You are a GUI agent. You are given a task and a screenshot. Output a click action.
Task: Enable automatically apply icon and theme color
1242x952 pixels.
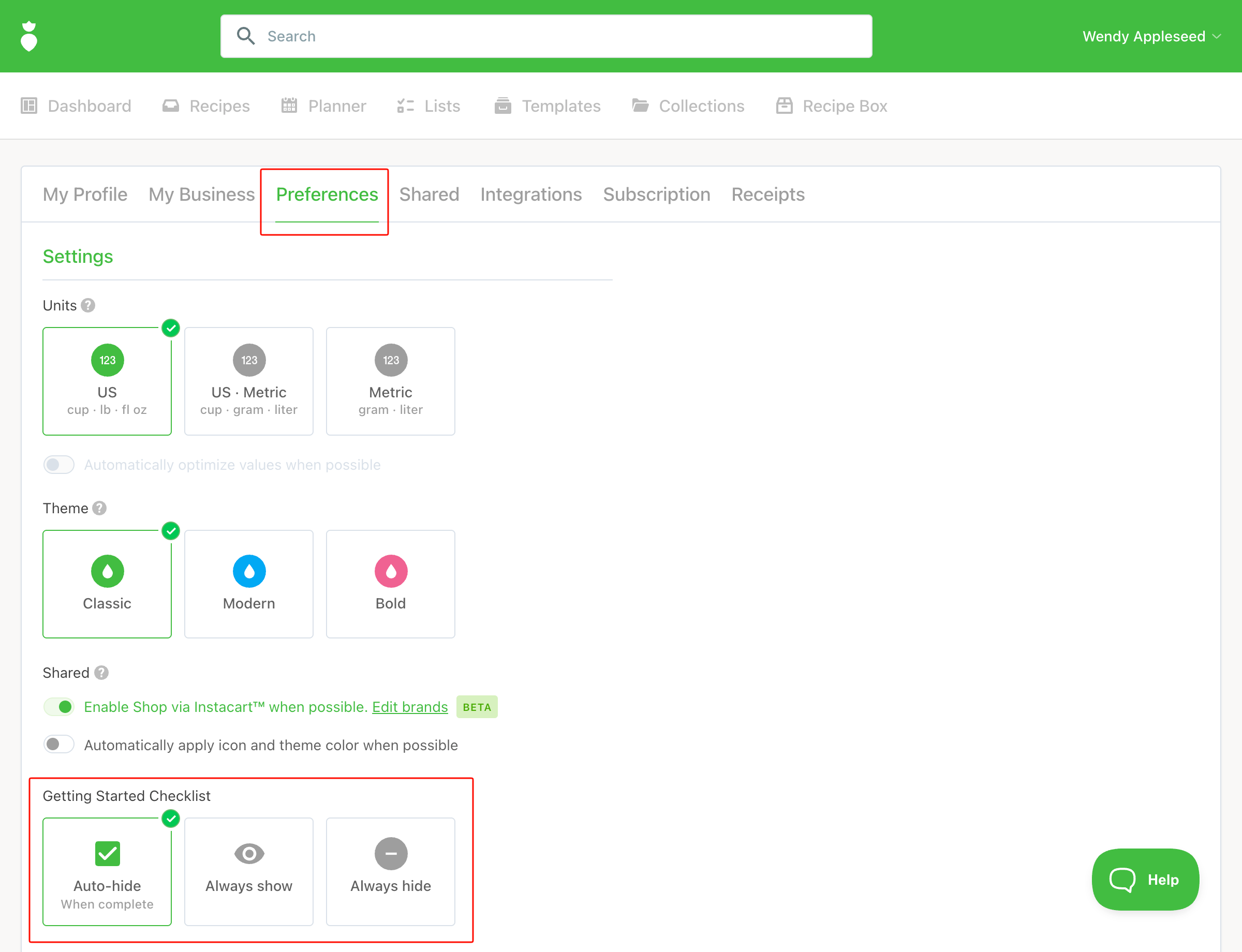pos(59,745)
